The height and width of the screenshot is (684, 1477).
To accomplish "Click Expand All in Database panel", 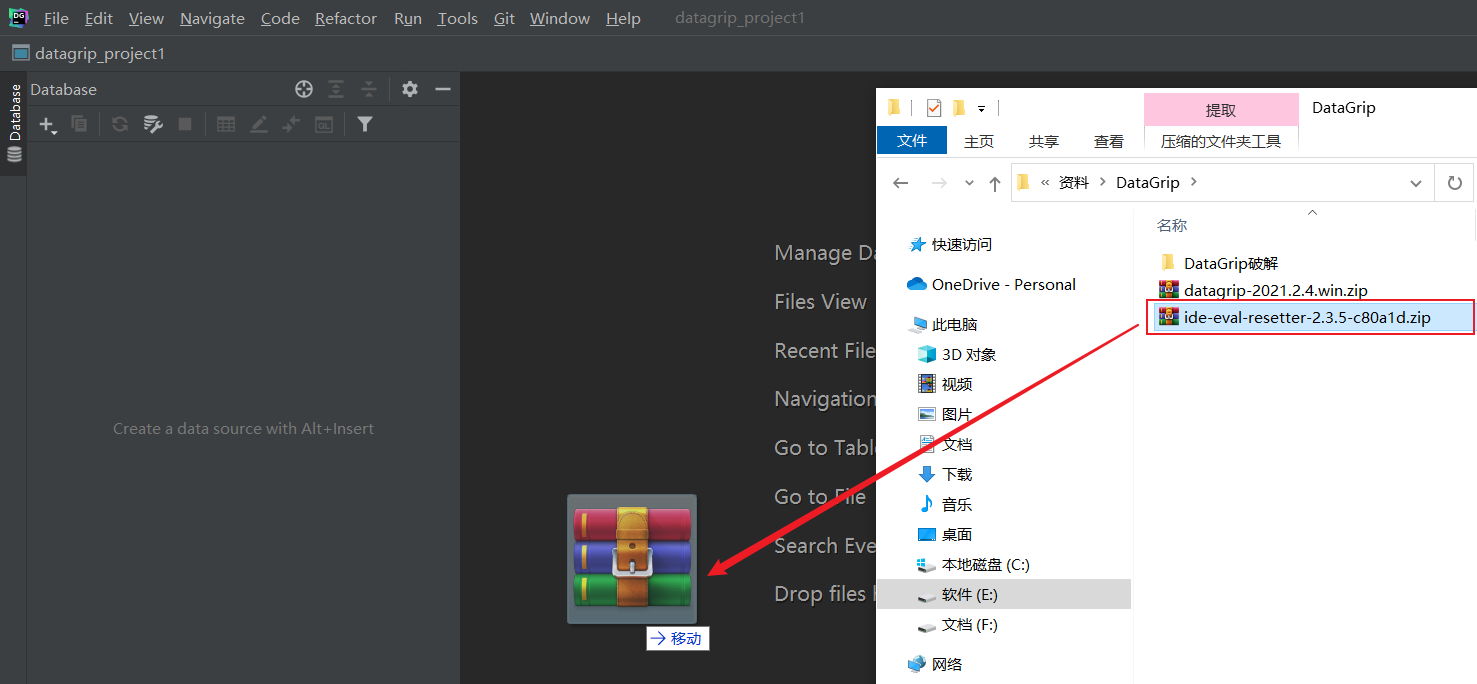I will point(336,89).
